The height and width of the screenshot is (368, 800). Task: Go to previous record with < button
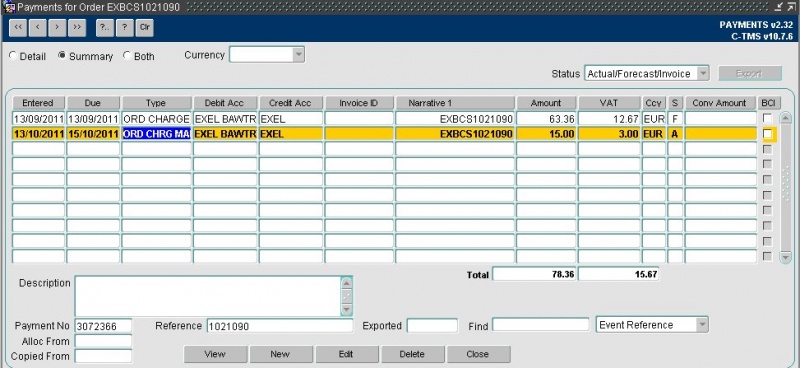38,28
